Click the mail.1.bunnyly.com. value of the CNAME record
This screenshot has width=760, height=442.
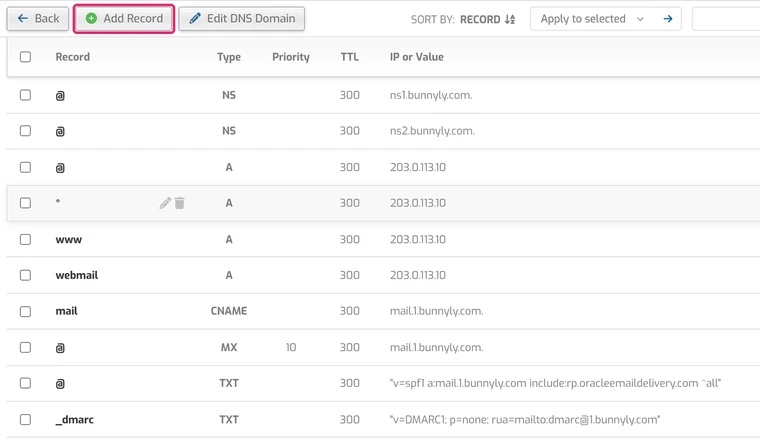[436, 311]
